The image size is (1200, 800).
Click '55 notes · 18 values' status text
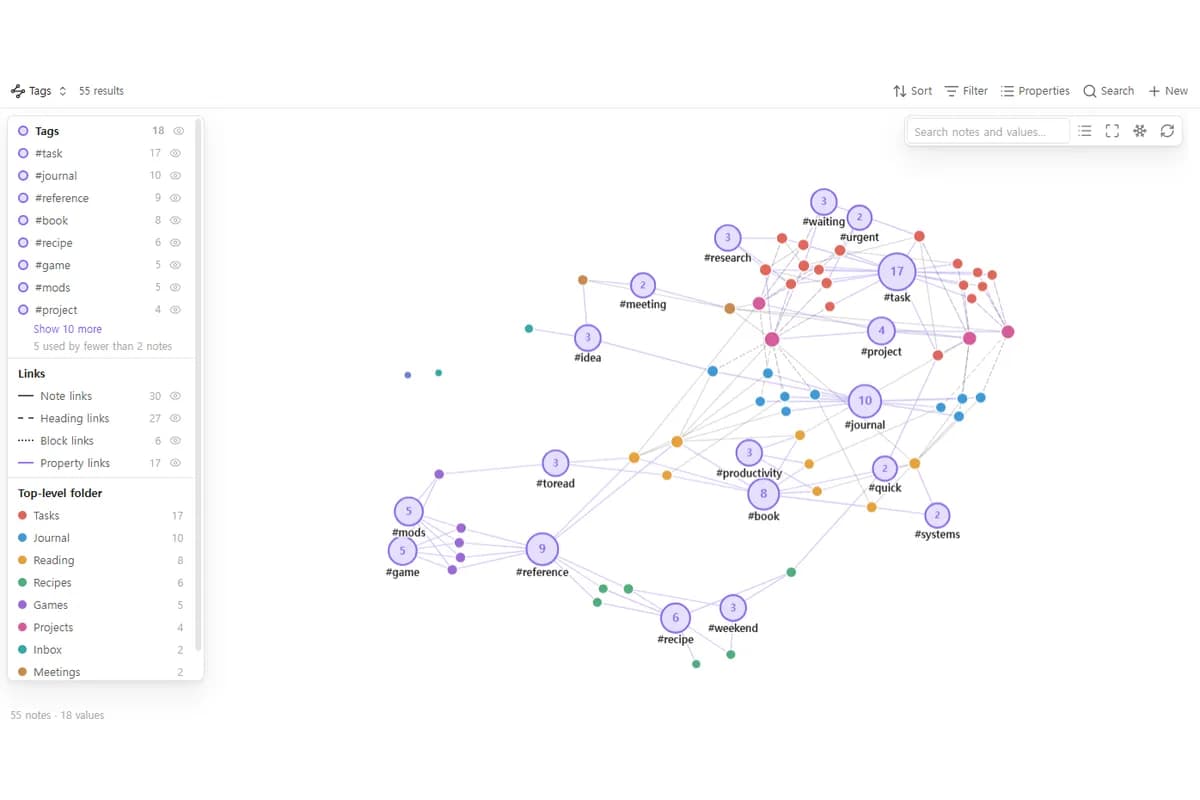tap(57, 715)
